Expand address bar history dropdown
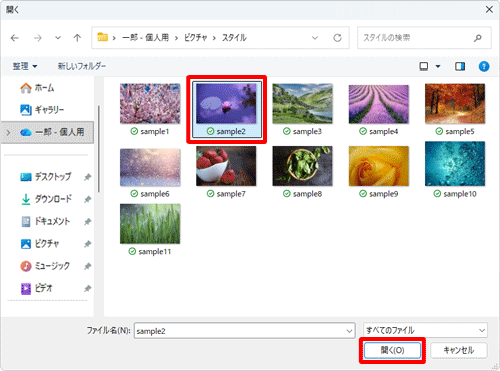Screen dimensions: 500x371 (x=315, y=38)
